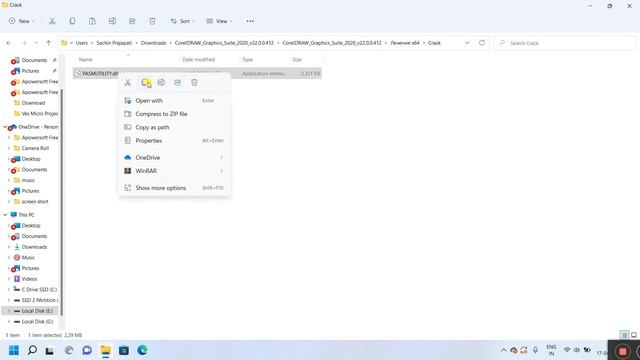Open Videos under This PC
The width and height of the screenshot is (640, 360).
[x=29, y=279]
